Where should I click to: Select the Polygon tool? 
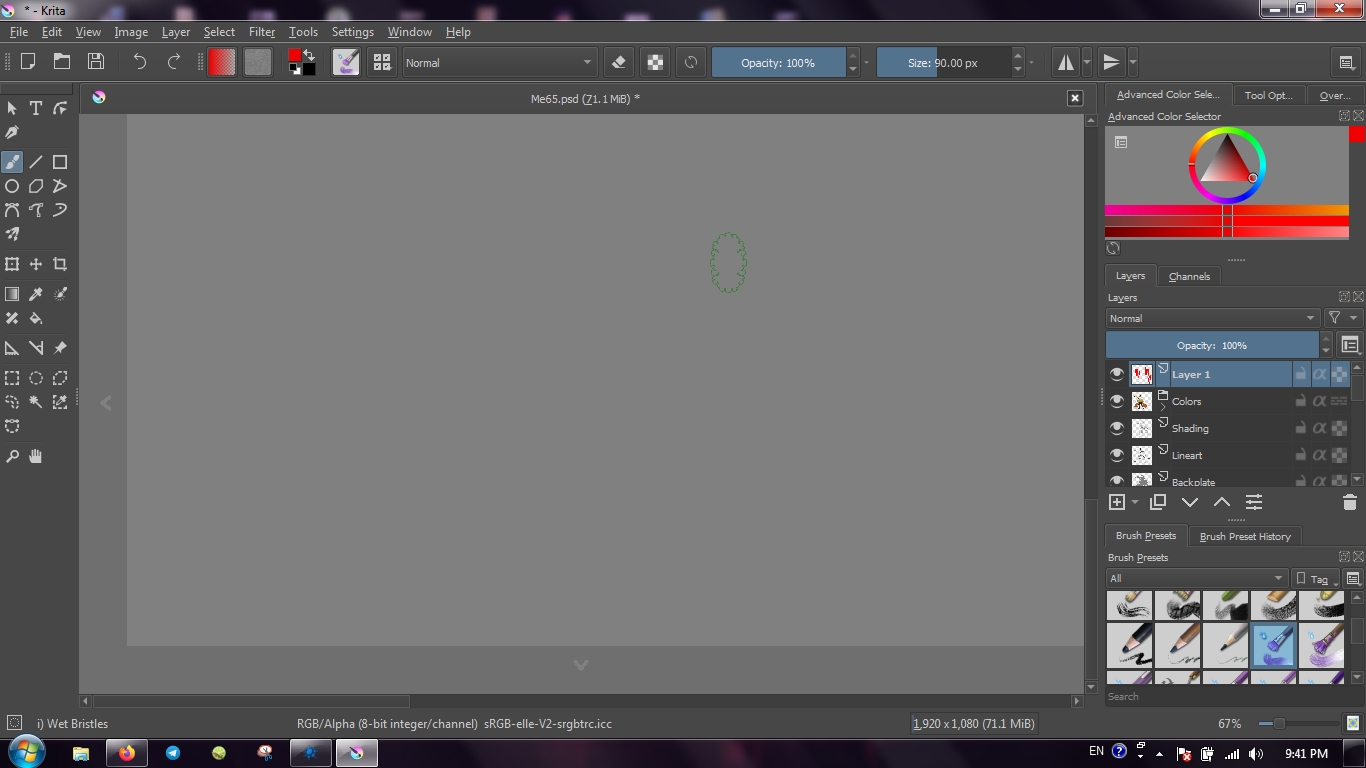36,186
